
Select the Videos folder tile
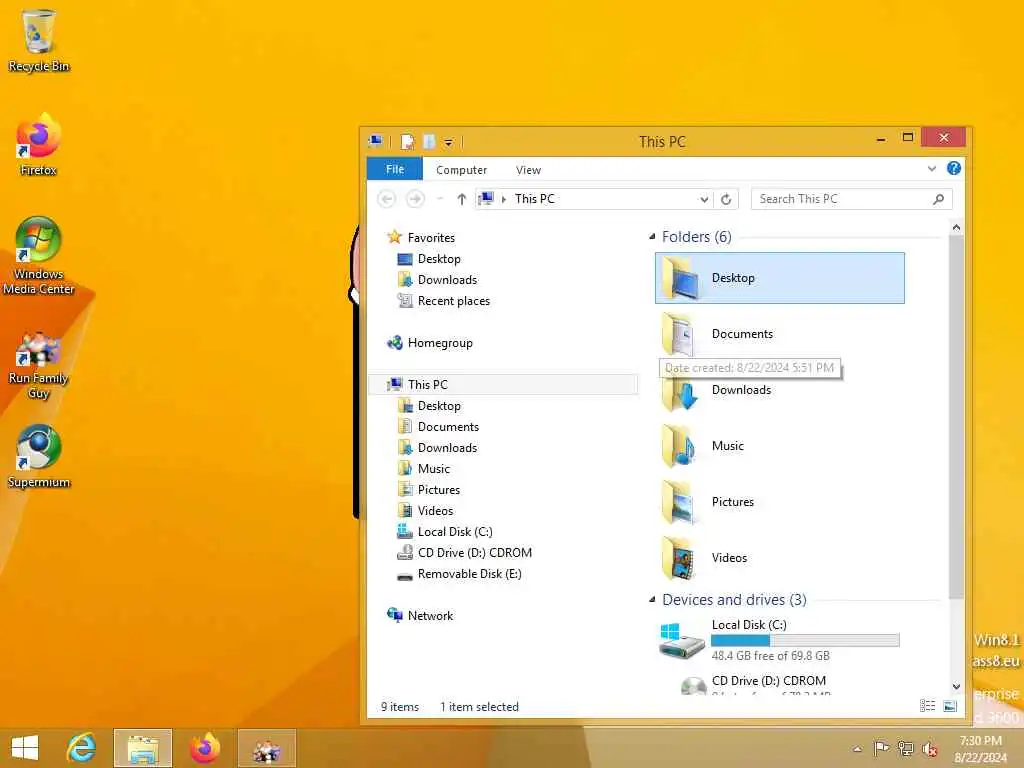point(780,558)
